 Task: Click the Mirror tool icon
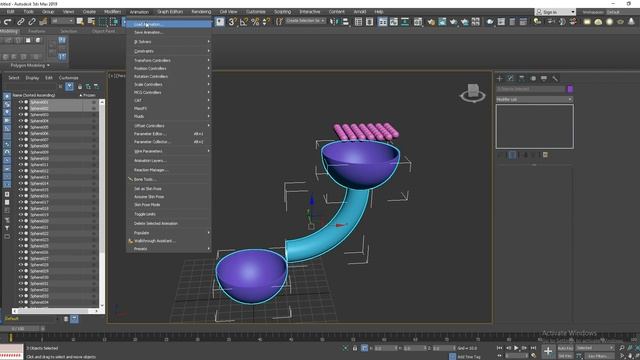tap(334, 22)
